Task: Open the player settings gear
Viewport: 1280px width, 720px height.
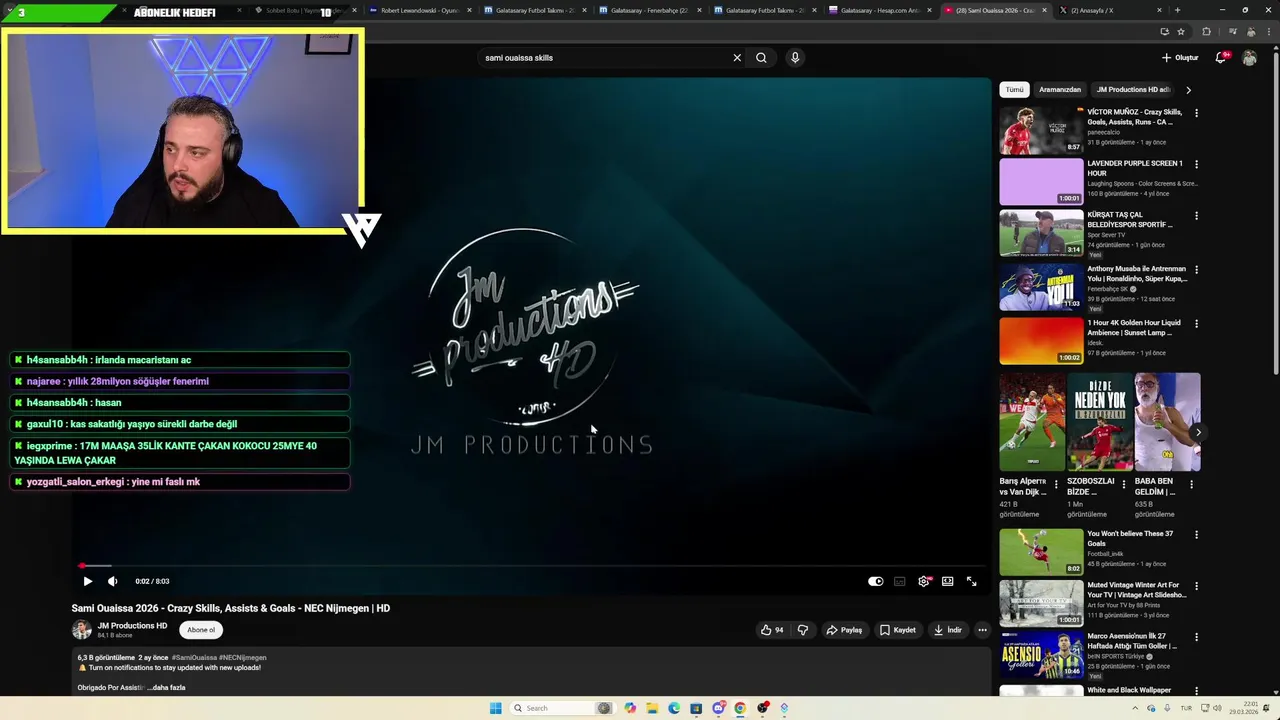Action: (x=924, y=581)
